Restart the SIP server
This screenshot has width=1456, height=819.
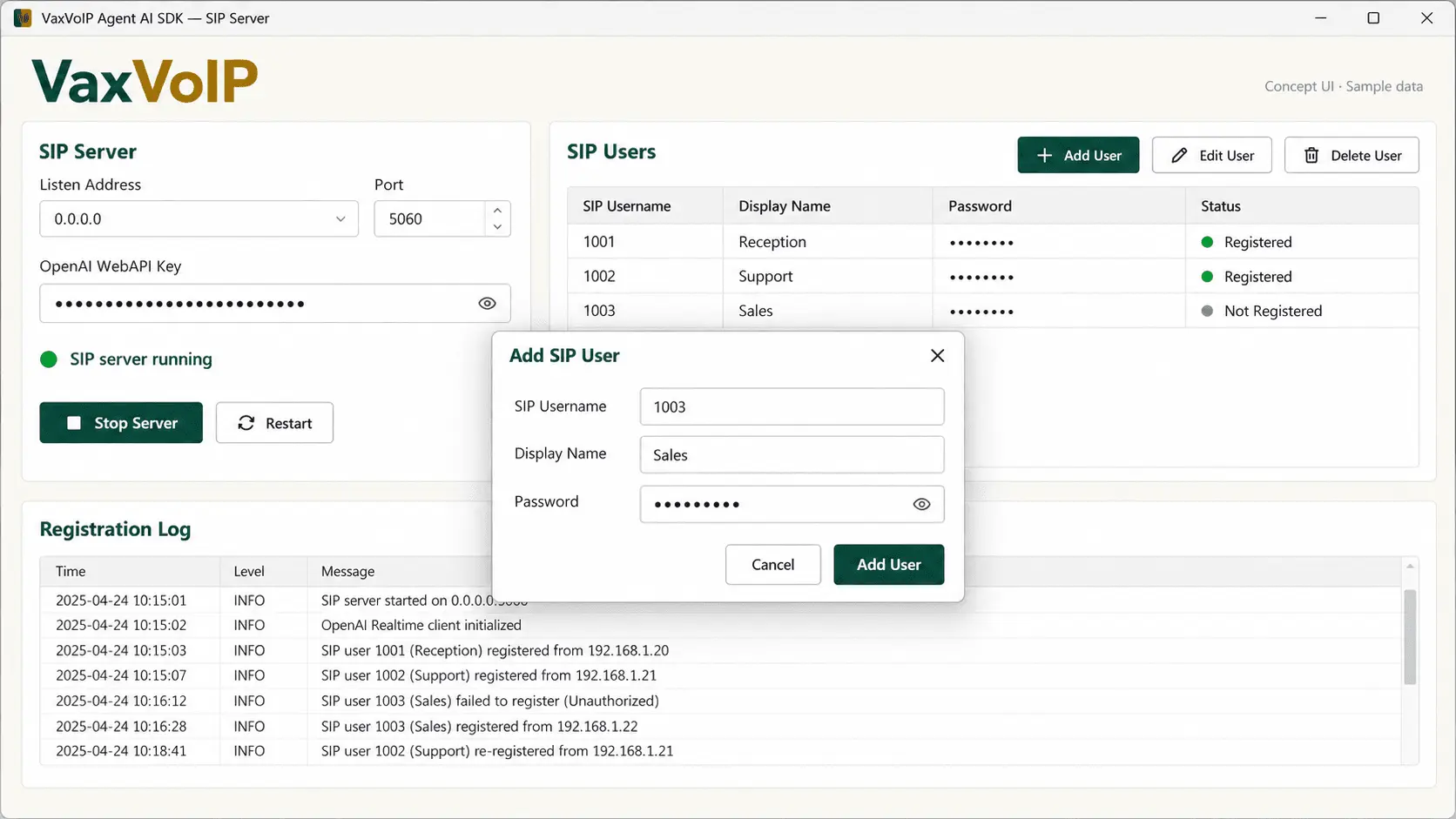click(274, 423)
